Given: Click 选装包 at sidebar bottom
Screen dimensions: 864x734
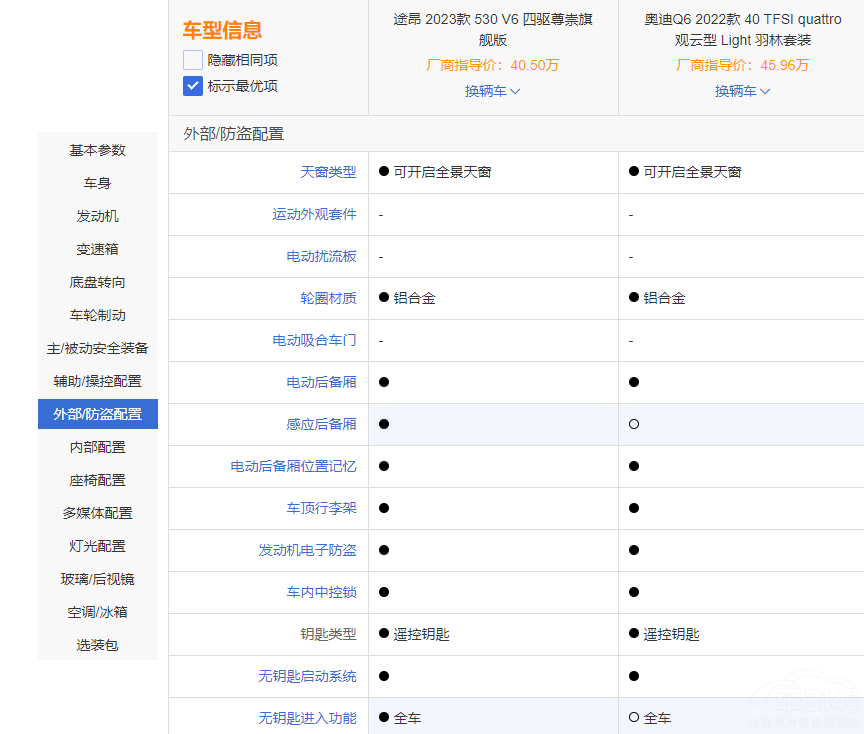Looking at the screenshot, I should (x=98, y=645).
